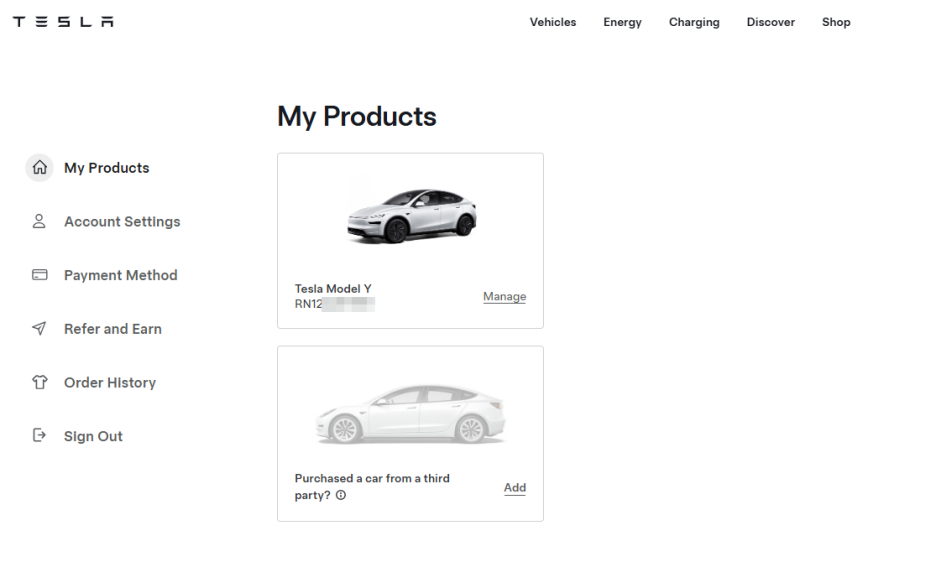Click the Tesla Model Y car image
Viewport: 936px width, 562px height.
click(411, 215)
